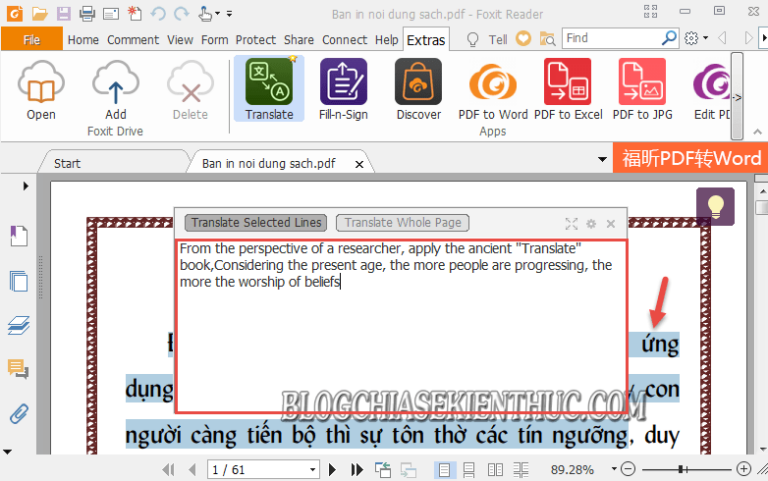This screenshot has width=768, height=481.
Task: Open the Translate tool in Extras
Action: (269, 89)
